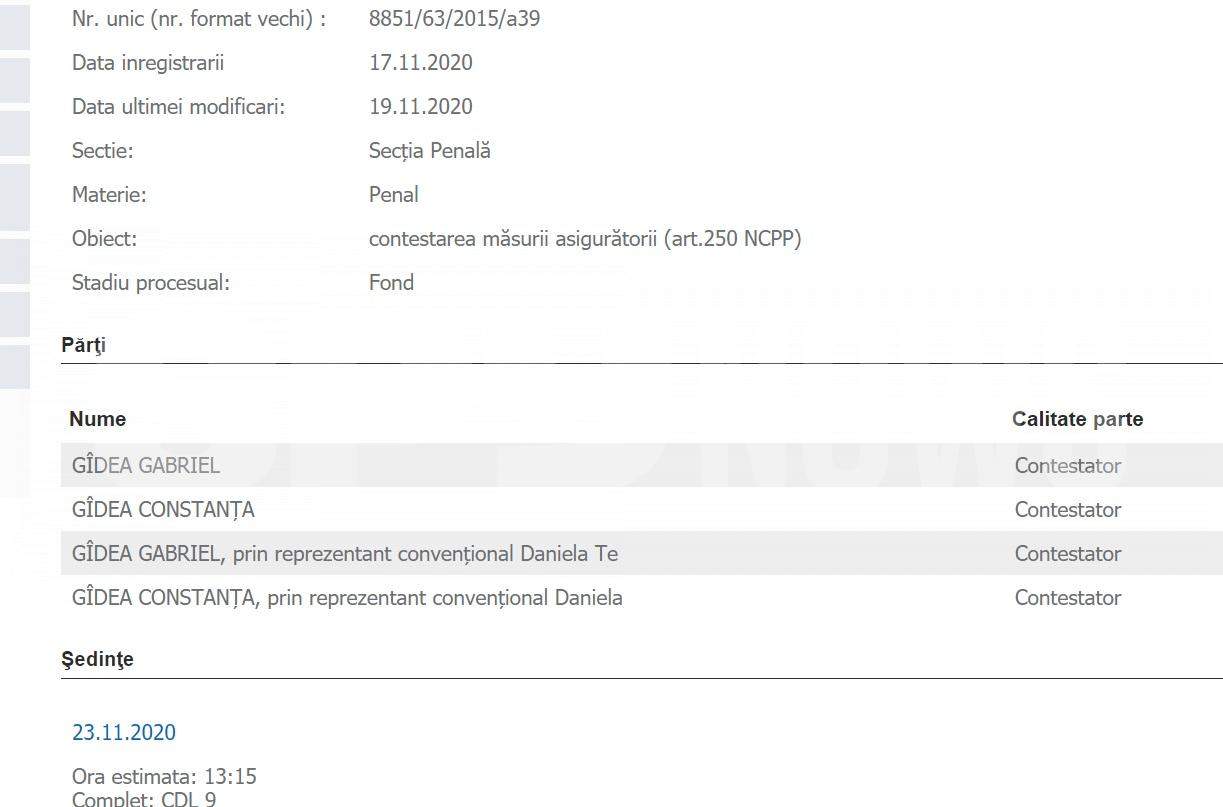Open the 23.11.2020 hearing date link
The height and width of the screenshot is (807, 1223).
coord(123,732)
